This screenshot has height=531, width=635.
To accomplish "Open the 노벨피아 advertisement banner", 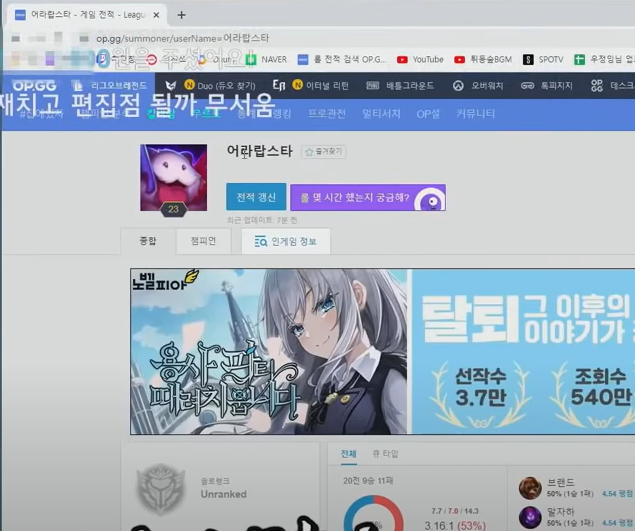I will pyautogui.click(x=382, y=351).
